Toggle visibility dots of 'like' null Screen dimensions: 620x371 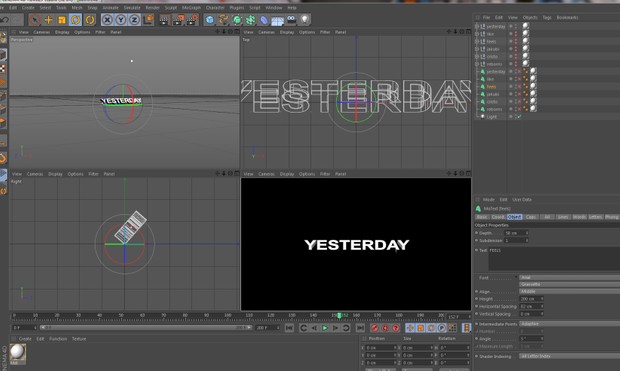point(516,34)
